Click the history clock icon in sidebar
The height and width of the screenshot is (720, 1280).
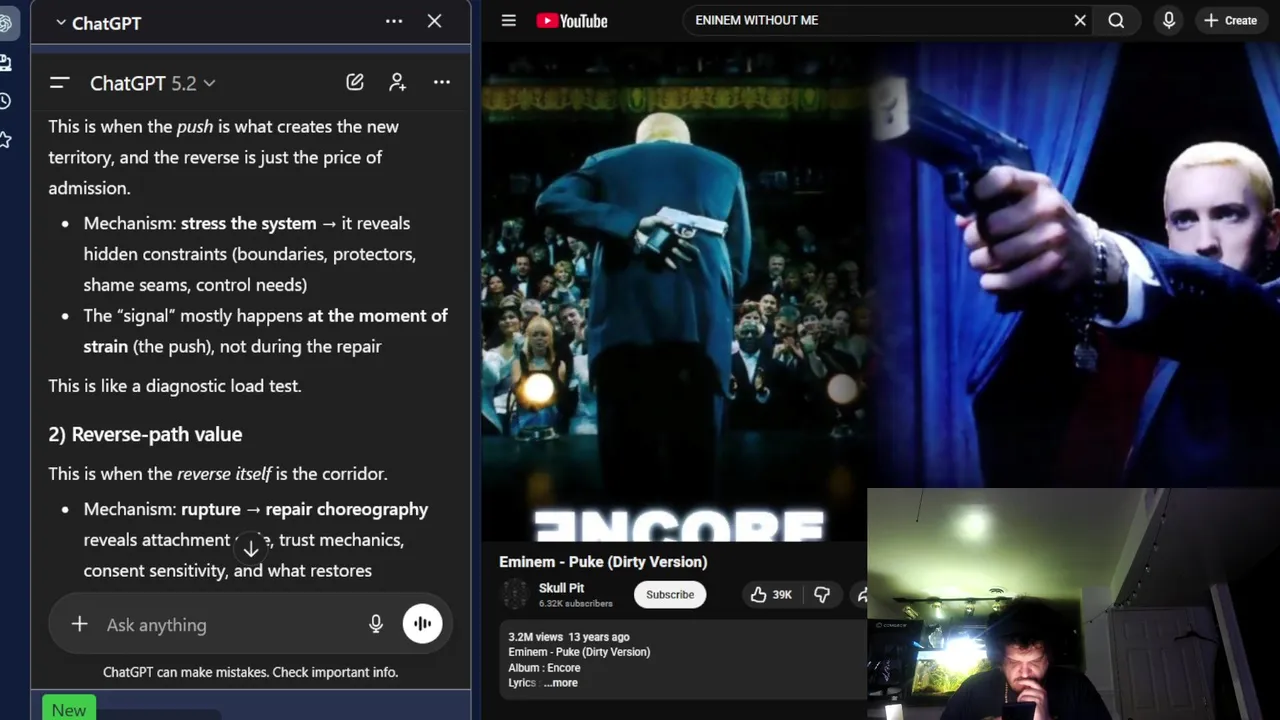coord(5,101)
